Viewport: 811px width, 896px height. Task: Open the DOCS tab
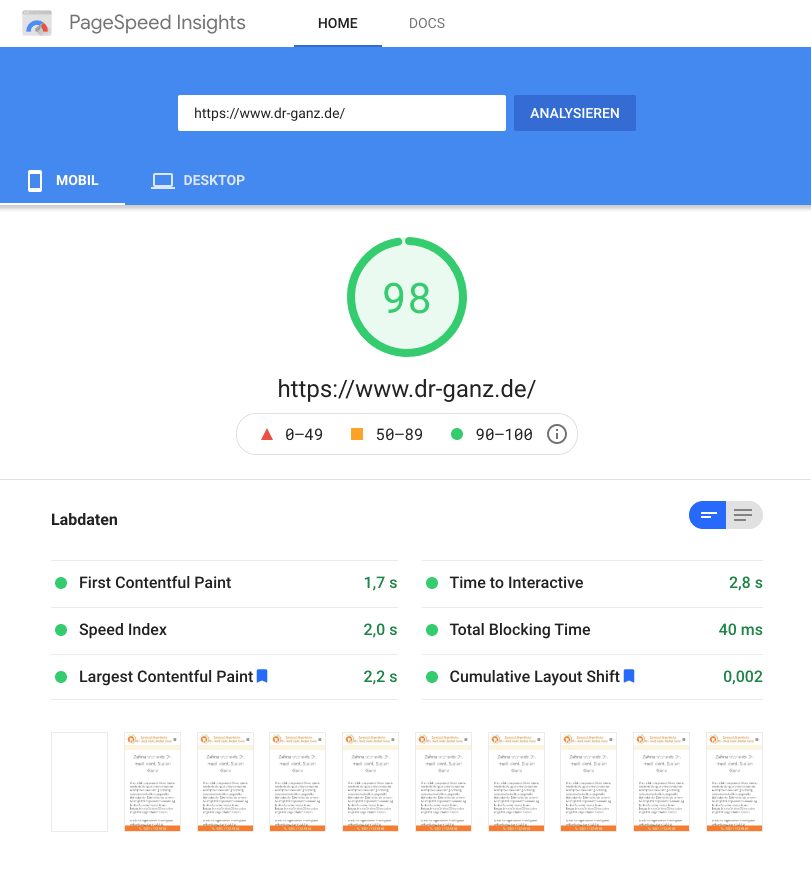click(x=427, y=23)
